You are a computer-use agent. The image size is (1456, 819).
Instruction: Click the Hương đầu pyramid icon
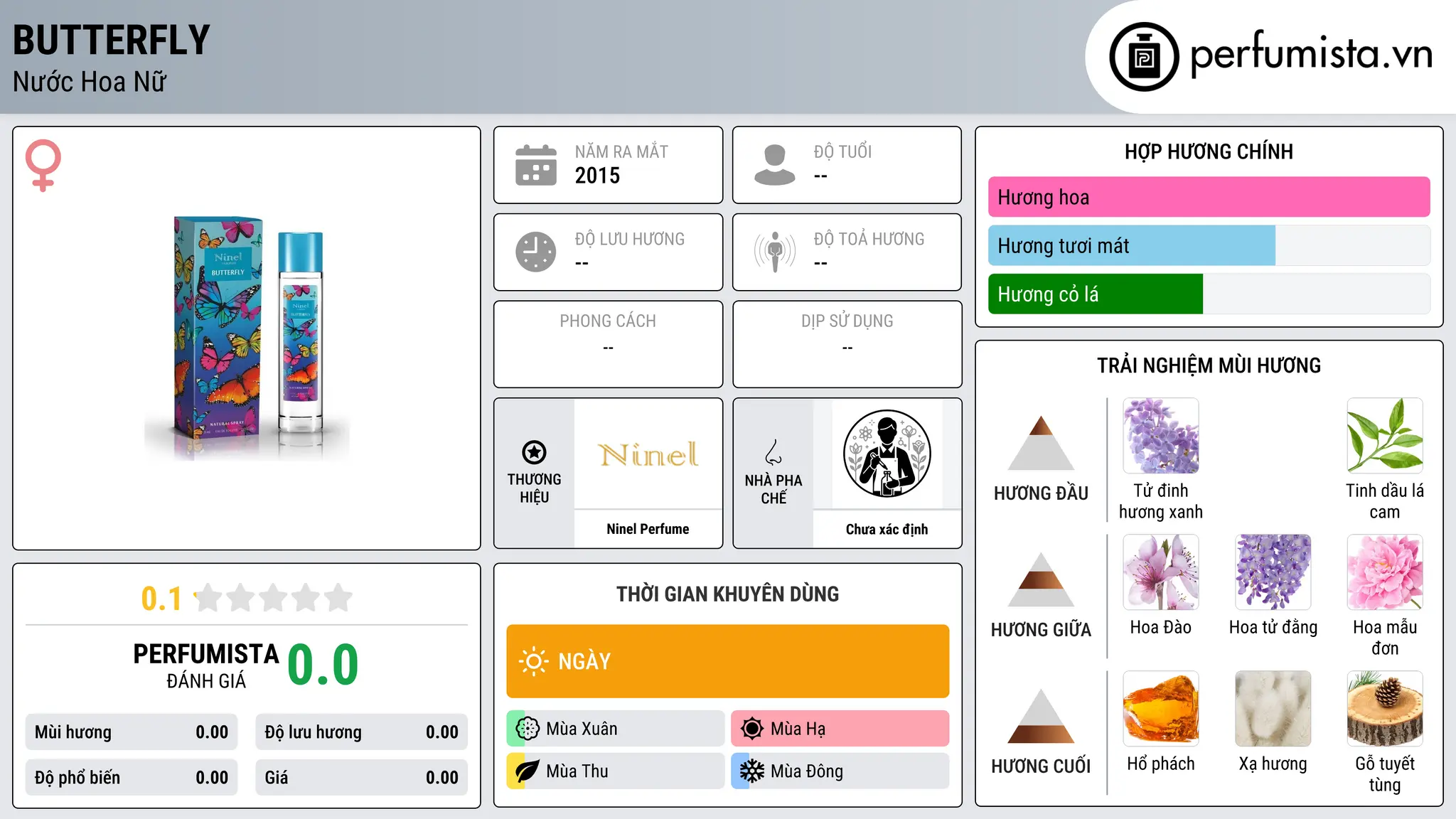coord(1041,443)
